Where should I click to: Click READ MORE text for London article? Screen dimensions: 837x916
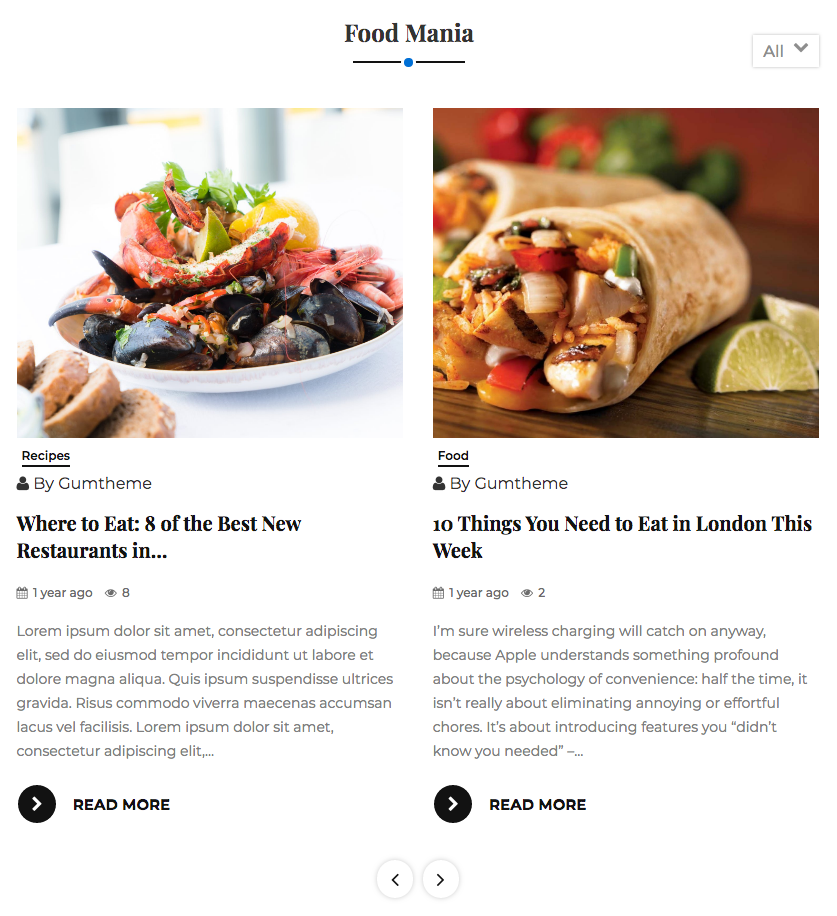click(x=537, y=804)
